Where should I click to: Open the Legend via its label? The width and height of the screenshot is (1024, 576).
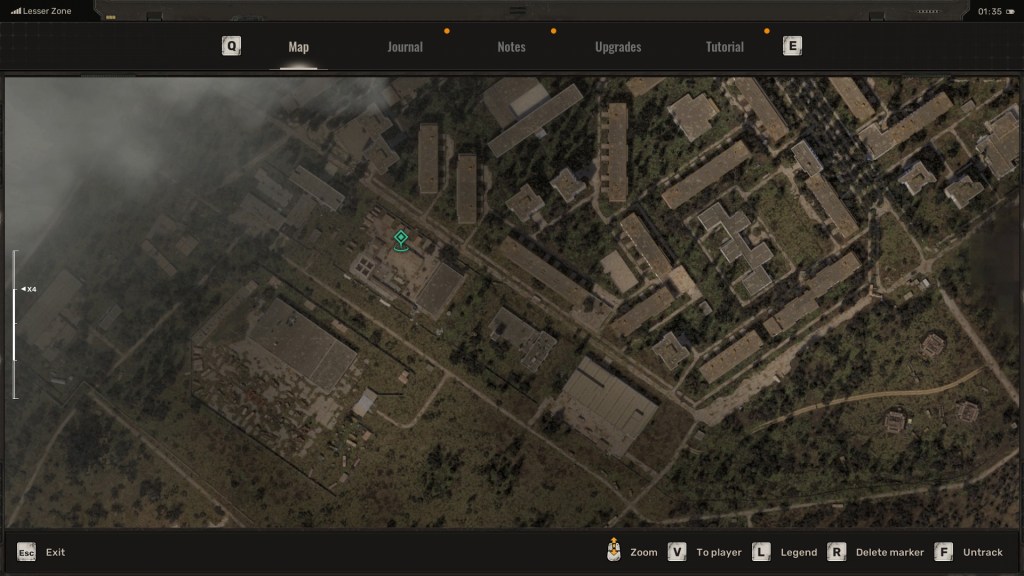coord(798,552)
